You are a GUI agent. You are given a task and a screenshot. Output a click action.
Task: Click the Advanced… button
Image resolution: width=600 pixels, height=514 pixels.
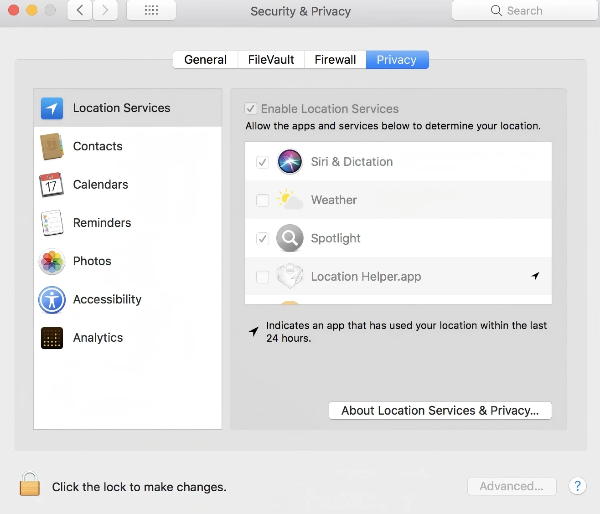point(512,486)
